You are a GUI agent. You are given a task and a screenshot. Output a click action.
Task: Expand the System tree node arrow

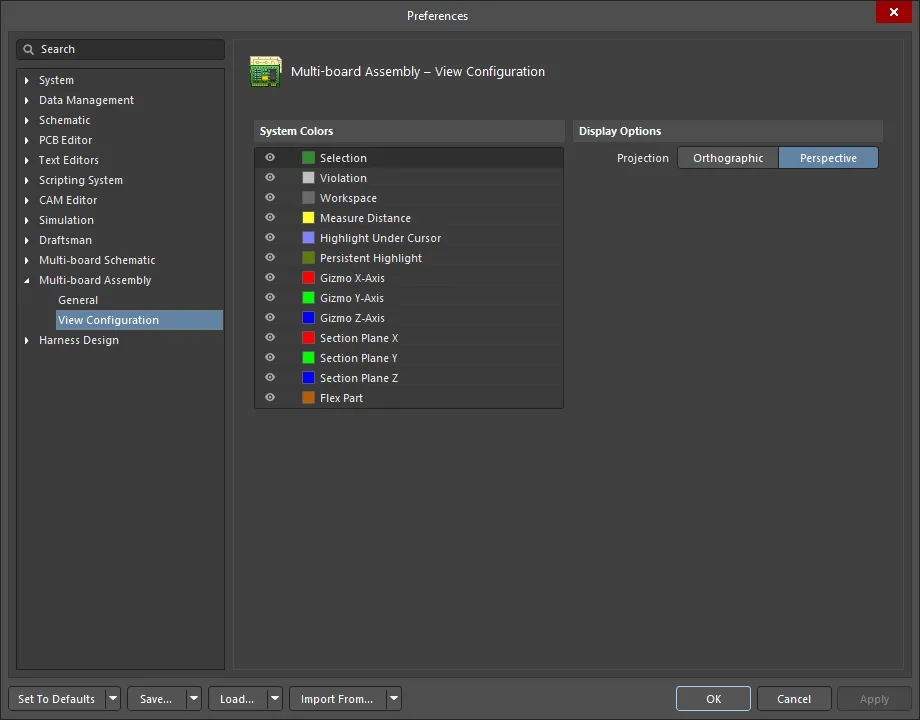click(26, 80)
